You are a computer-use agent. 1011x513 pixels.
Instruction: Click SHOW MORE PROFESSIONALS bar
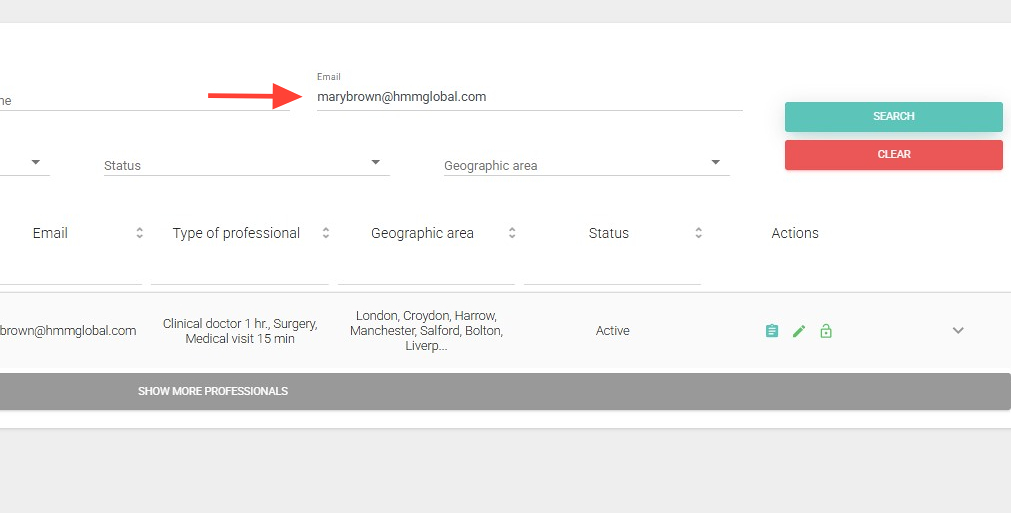pos(212,391)
